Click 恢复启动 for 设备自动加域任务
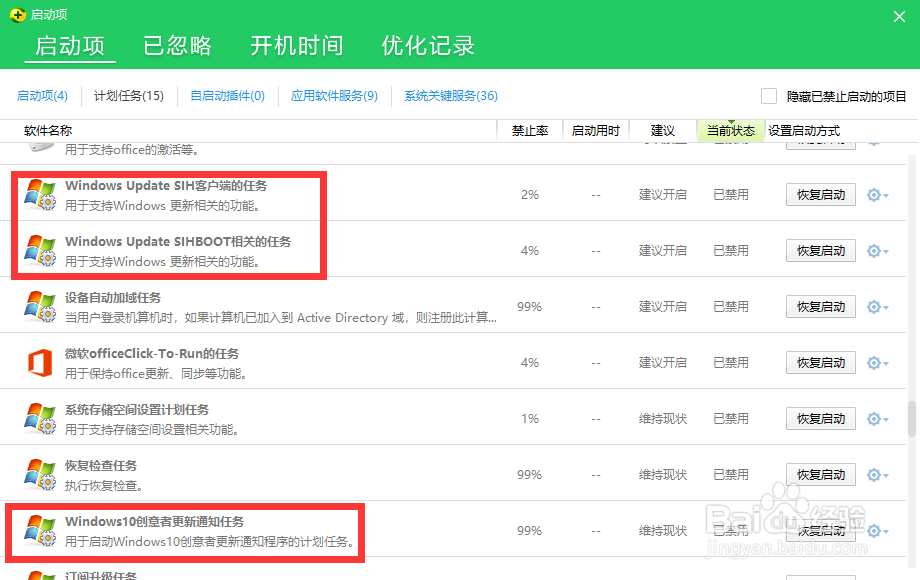The width and height of the screenshot is (920, 580). 821,307
